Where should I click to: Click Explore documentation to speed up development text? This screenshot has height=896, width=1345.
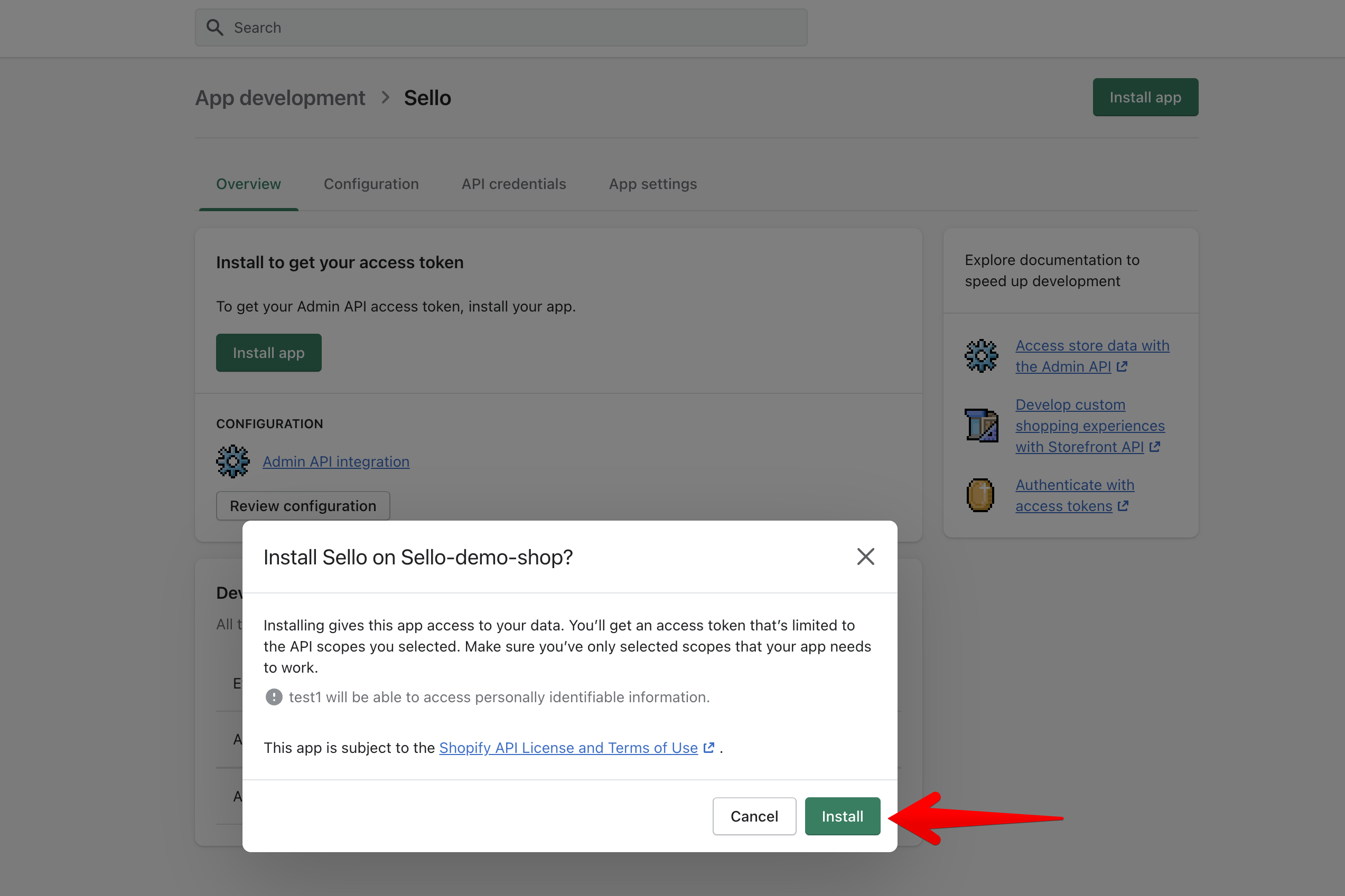coord(1052,270)
